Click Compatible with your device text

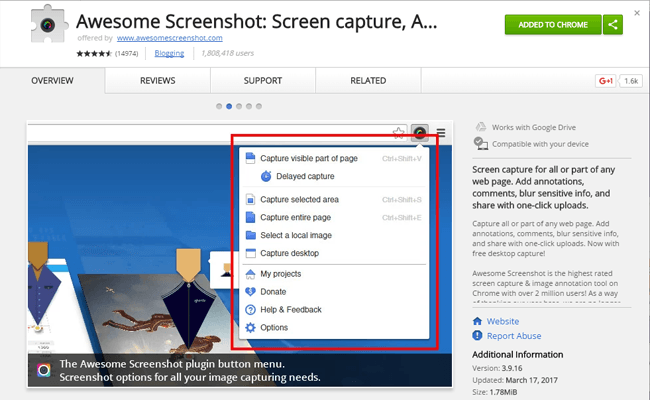pos(540,144)
